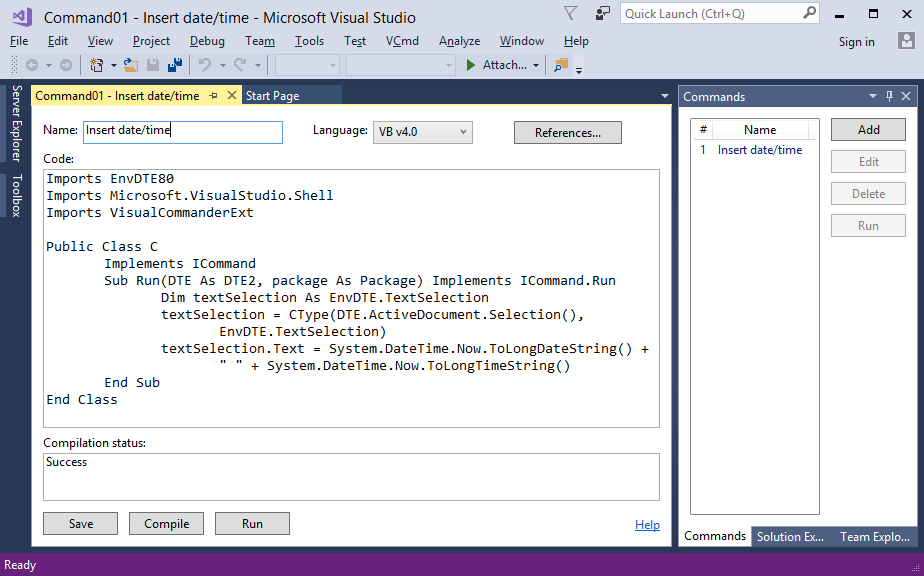Switch to the Start Page tab

(x=290, y=96)
